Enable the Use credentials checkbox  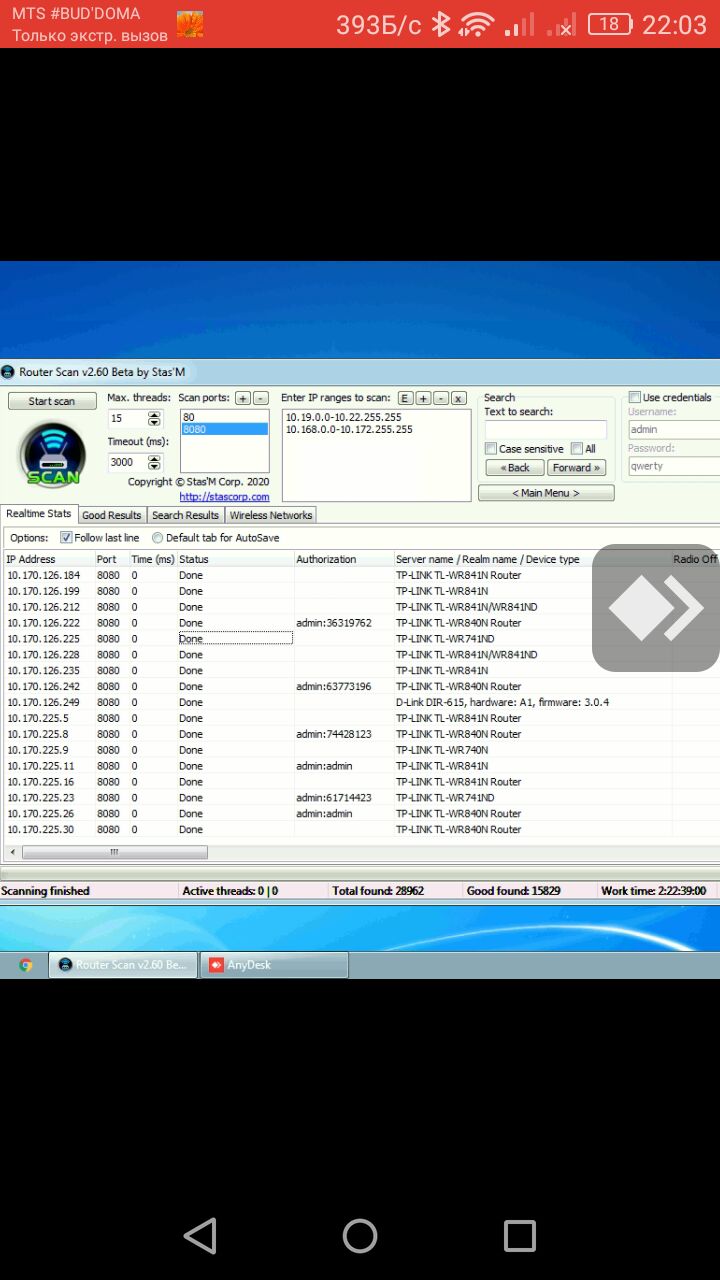[634, 397]
